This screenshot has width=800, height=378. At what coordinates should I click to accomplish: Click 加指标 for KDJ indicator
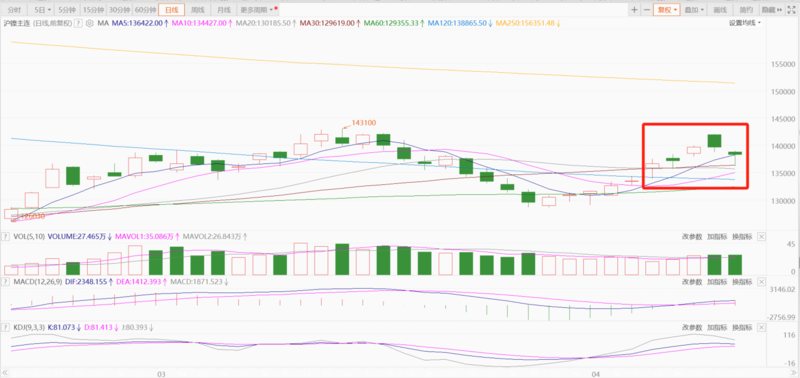717,327
